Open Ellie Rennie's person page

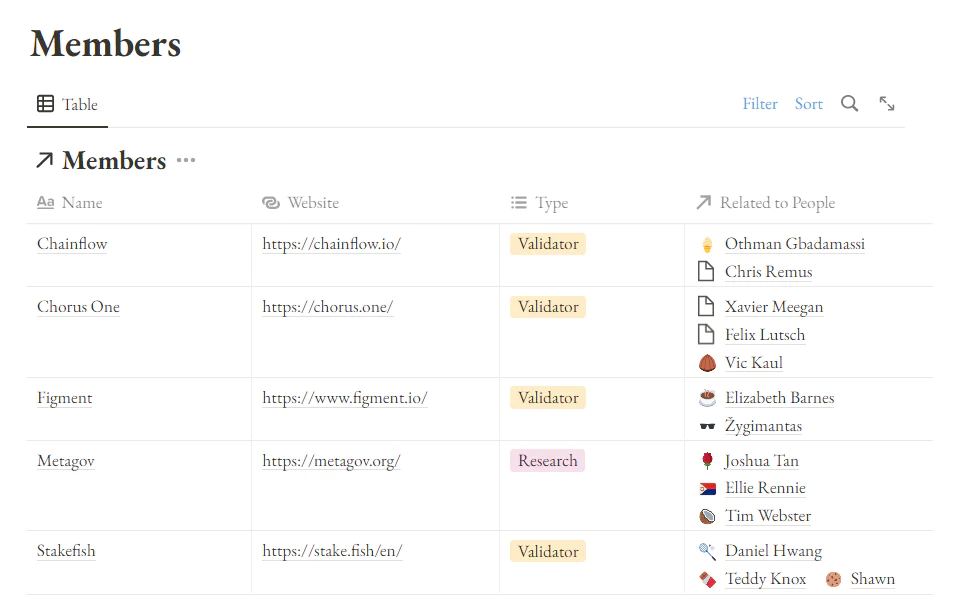(765, 488)
